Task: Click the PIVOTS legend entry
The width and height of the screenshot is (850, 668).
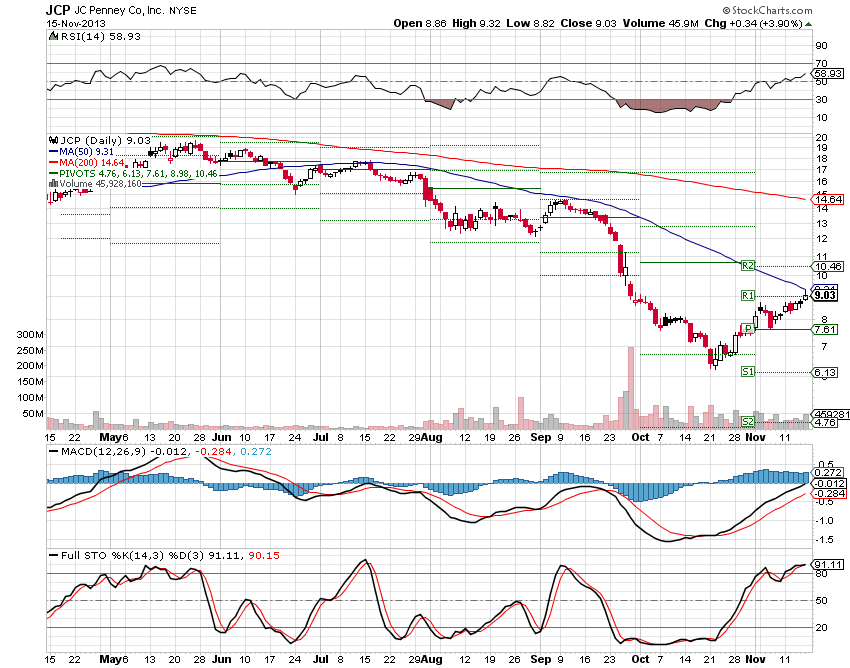Action: click(x=133, y=174)
